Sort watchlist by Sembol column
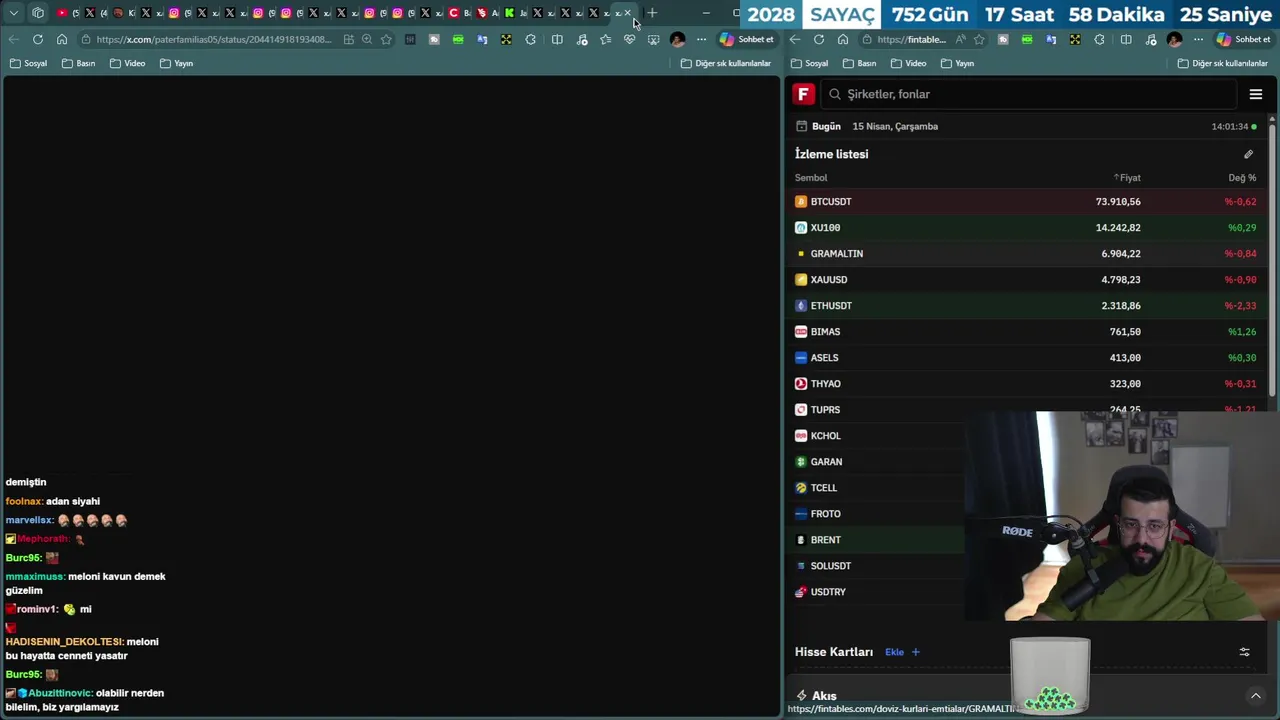1280x720 pixels. click(x=811, y=178)
